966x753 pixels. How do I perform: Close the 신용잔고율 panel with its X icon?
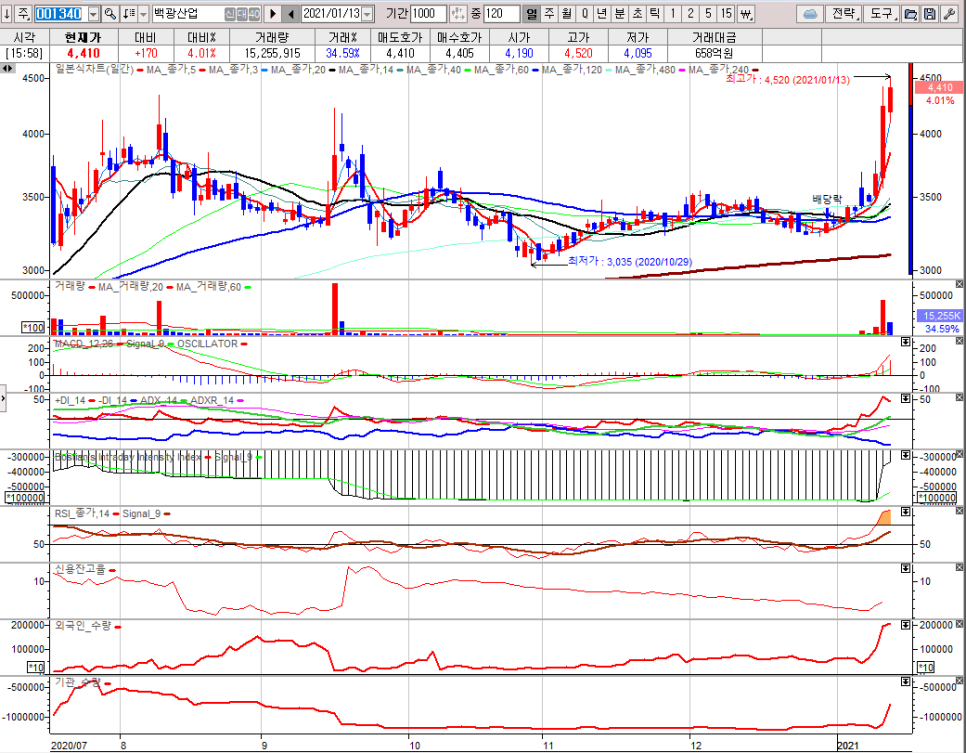click(x=959, y=567)
